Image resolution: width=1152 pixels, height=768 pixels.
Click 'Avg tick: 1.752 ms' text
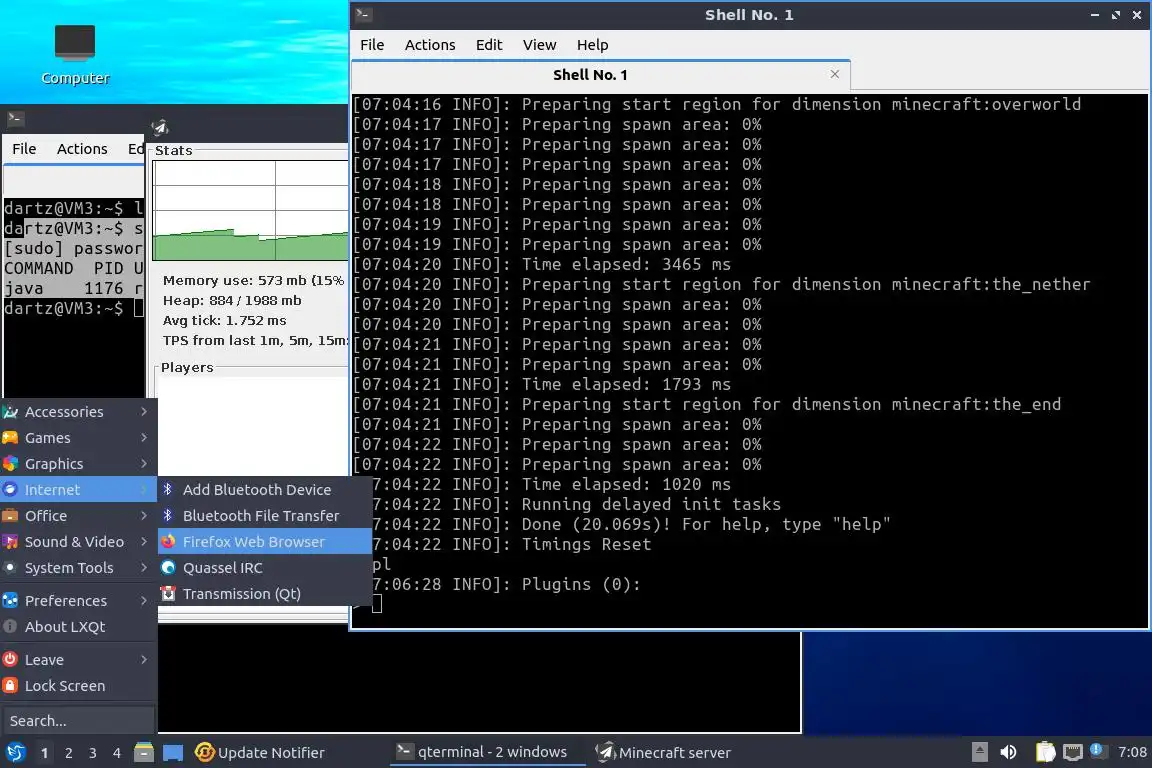[225, 320]
